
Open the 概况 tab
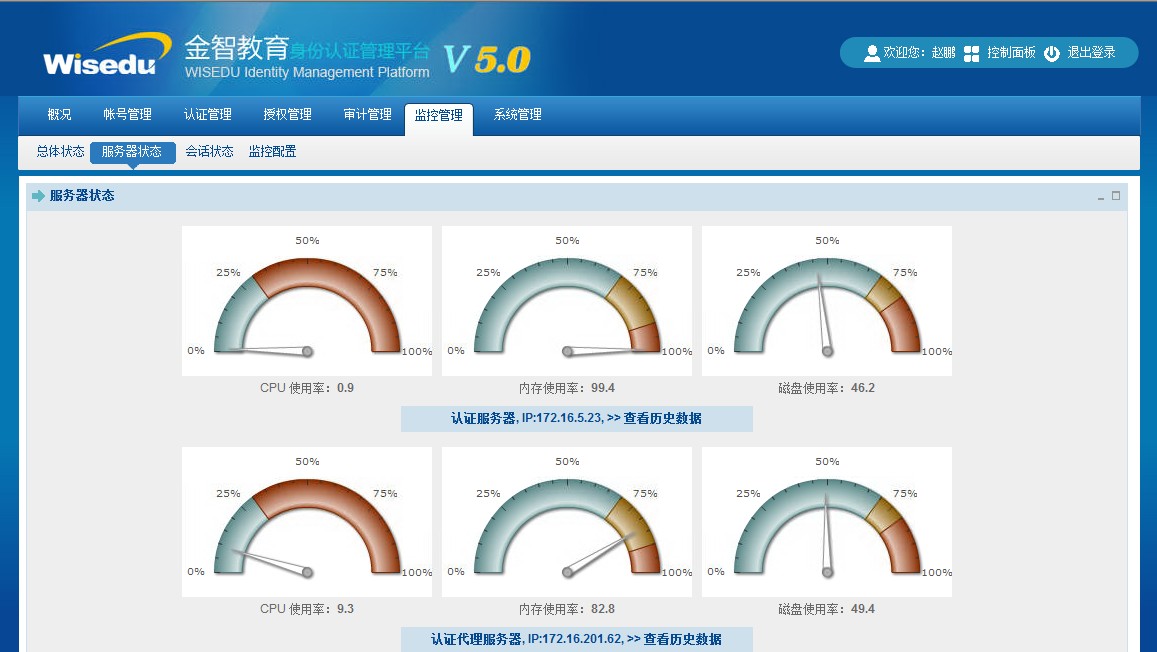point(60,115)
